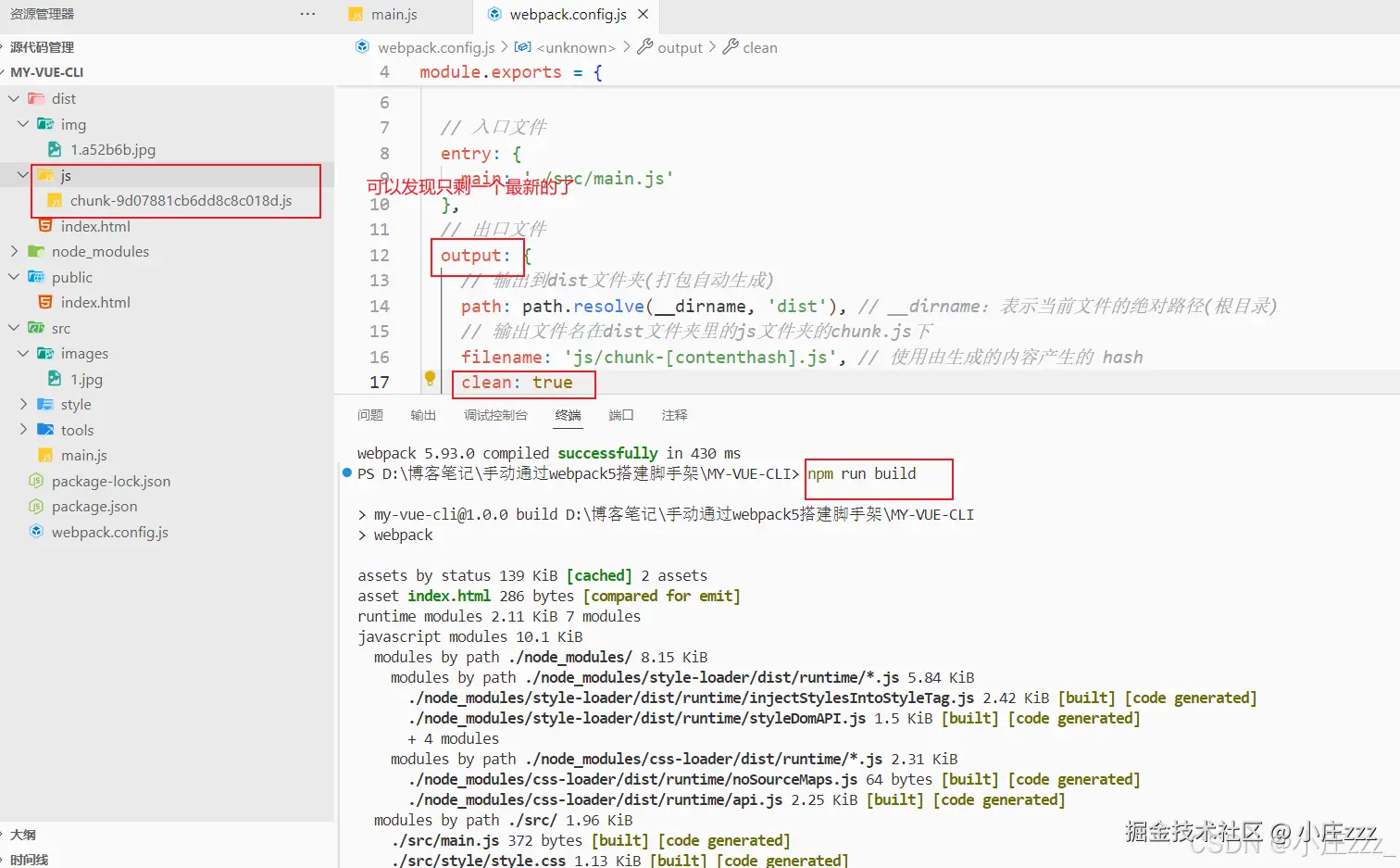The height and width of the screenshot is (868, 1400).
Task: Open the package-lock.json file
Action: point(111,481)
